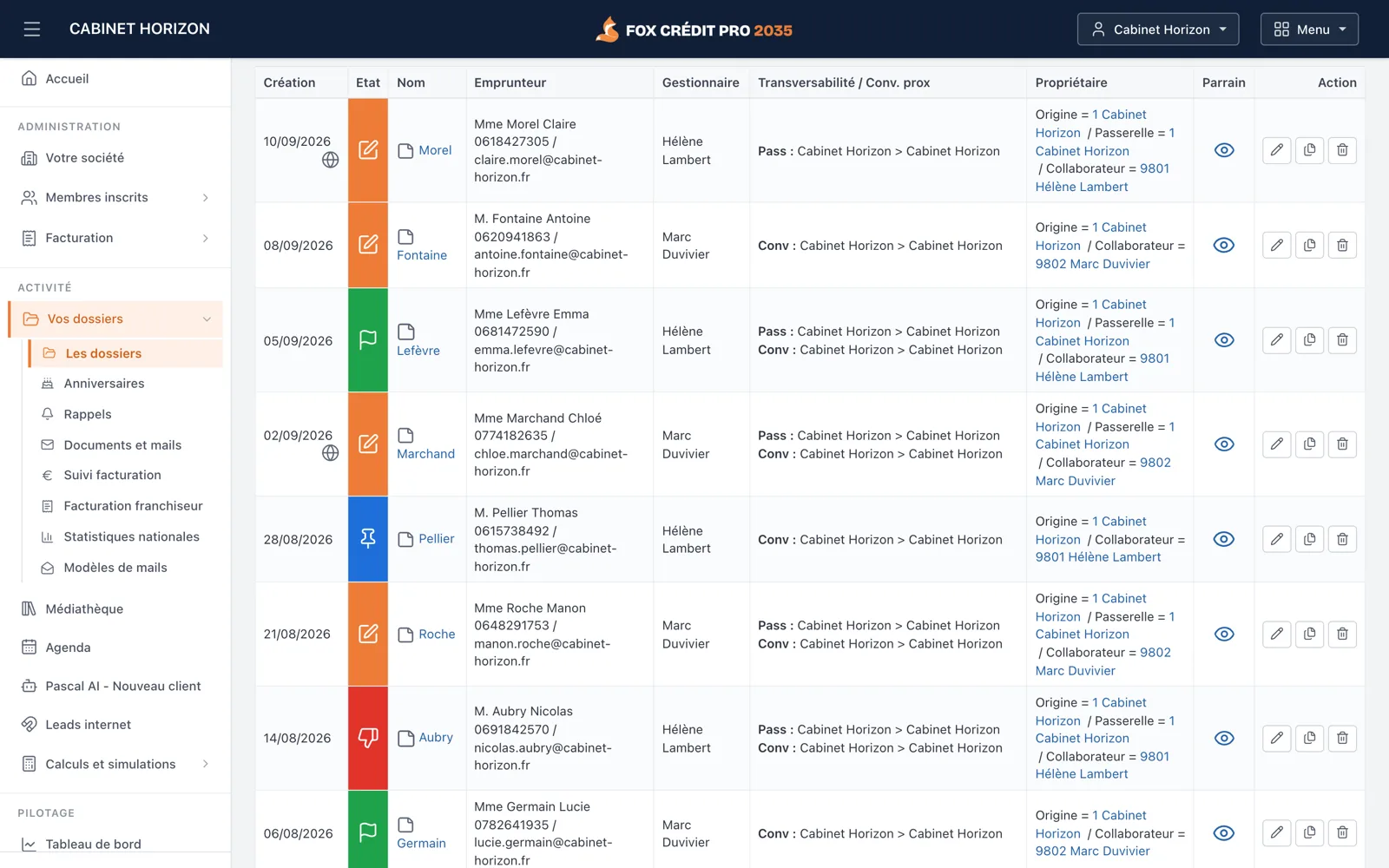The image size is (1389, 868).
Task: Toggle the eye icon for Pellier row
Action: (x=1224, y=539)
